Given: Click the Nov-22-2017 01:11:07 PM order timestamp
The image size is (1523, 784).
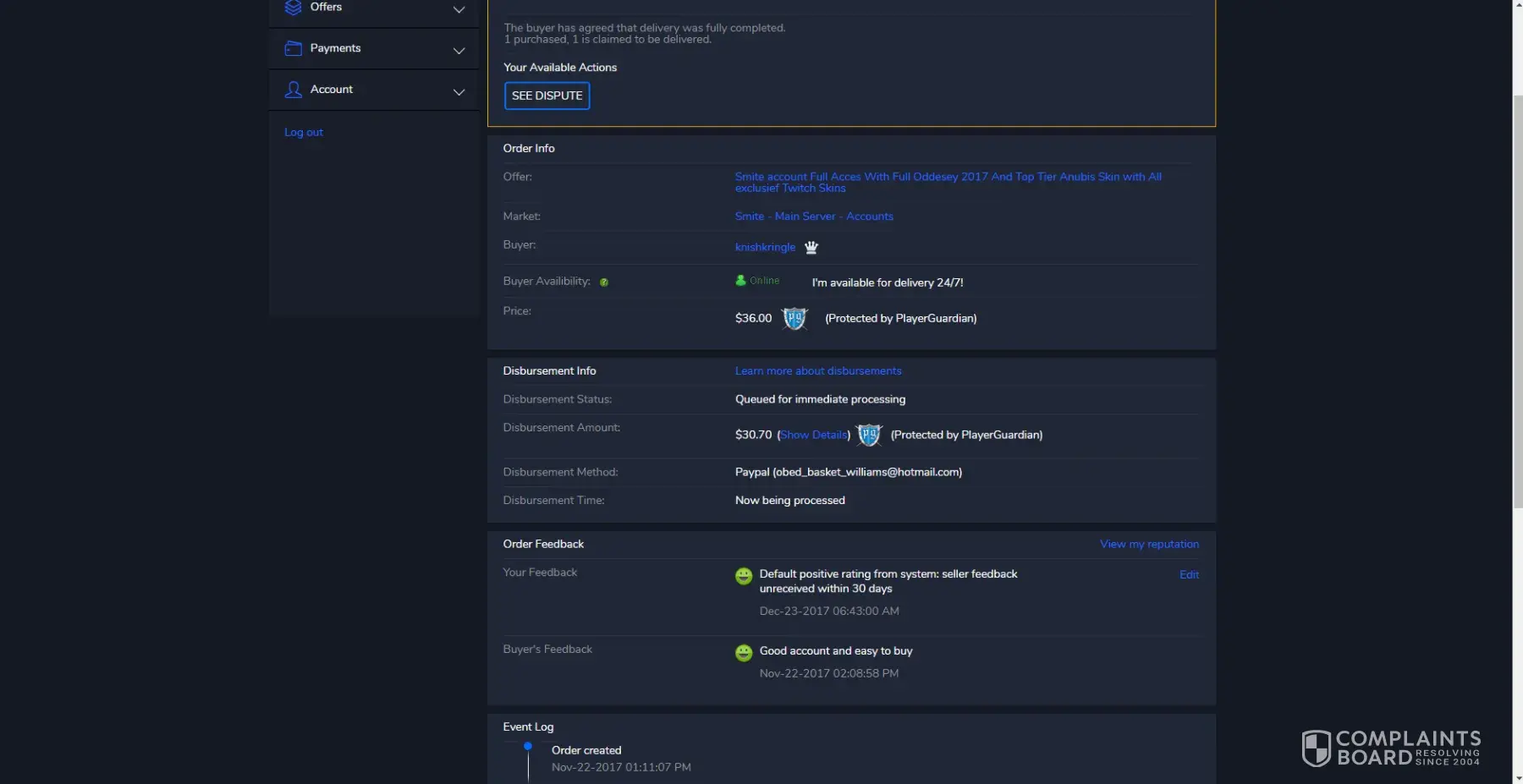Looking at the screenshot, I should pyautogui.click(x=621, y=768).
